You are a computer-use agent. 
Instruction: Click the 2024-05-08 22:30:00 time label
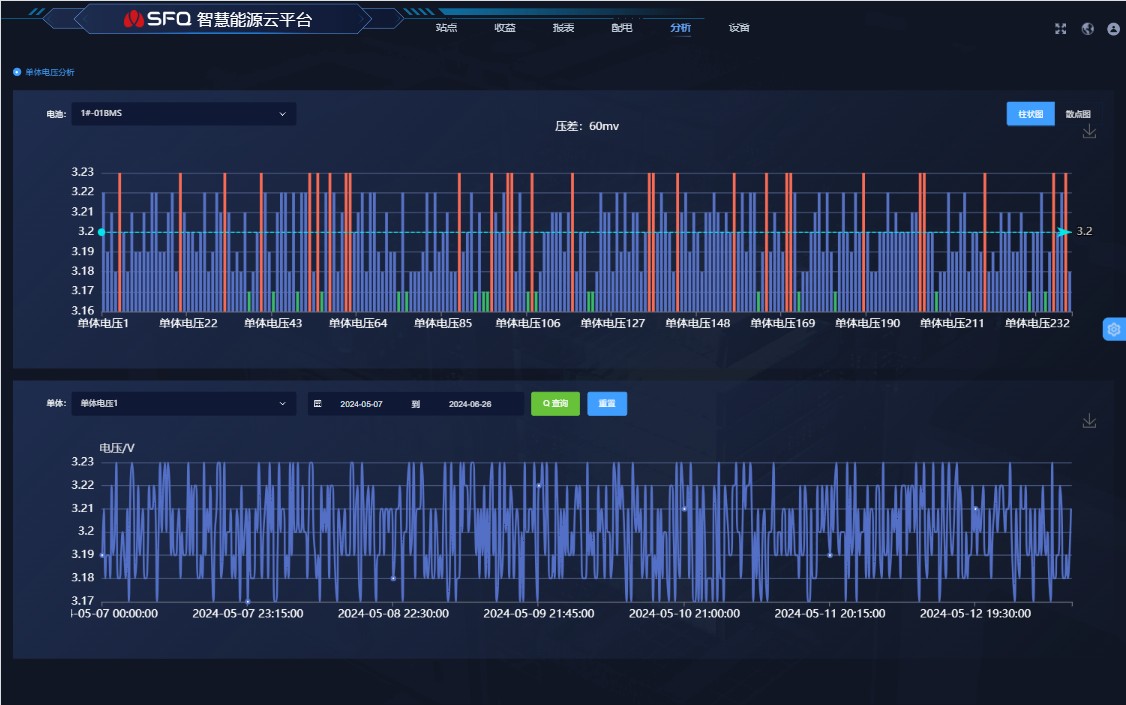tap(394, 614)
